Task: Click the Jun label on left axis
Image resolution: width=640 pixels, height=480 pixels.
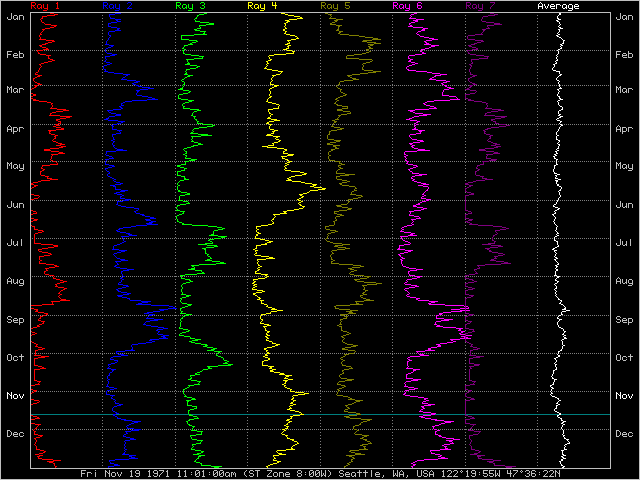Action: click(x=15, y=205)
